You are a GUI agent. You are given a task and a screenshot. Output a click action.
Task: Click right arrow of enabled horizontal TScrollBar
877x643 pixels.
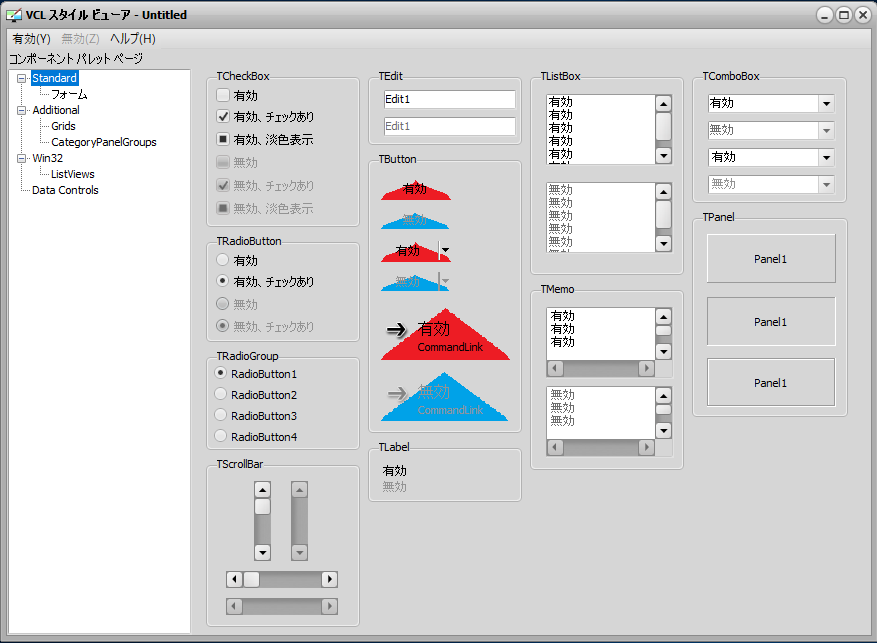point(329,579)
